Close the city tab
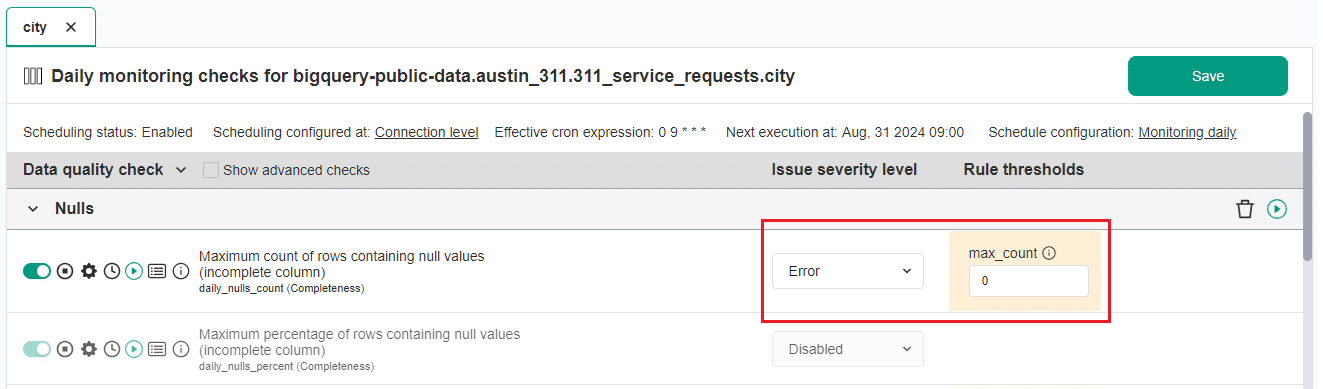 71,27
